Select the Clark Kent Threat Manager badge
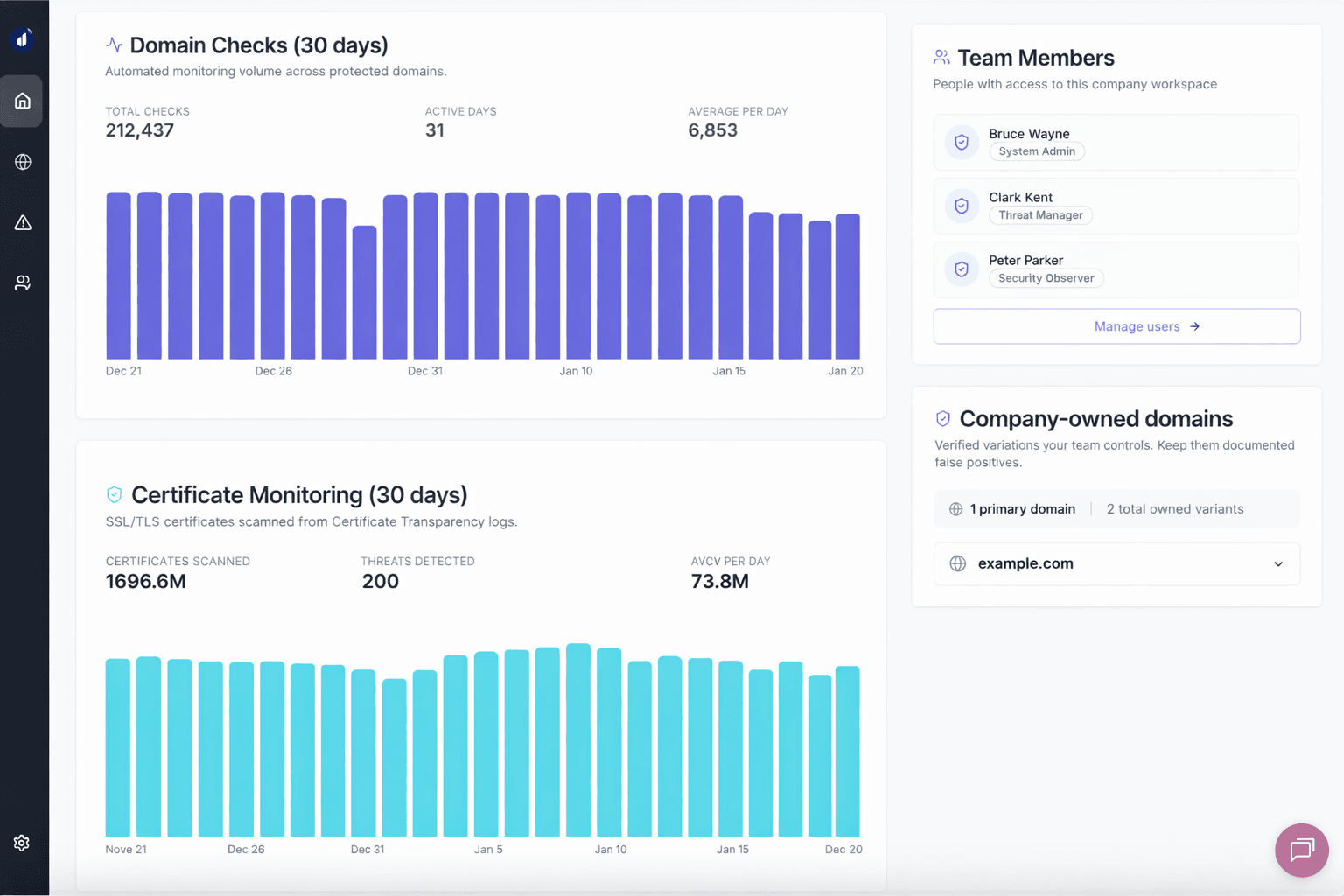The width and height of the screenshot is (1344, 896). pos(1040,214)
